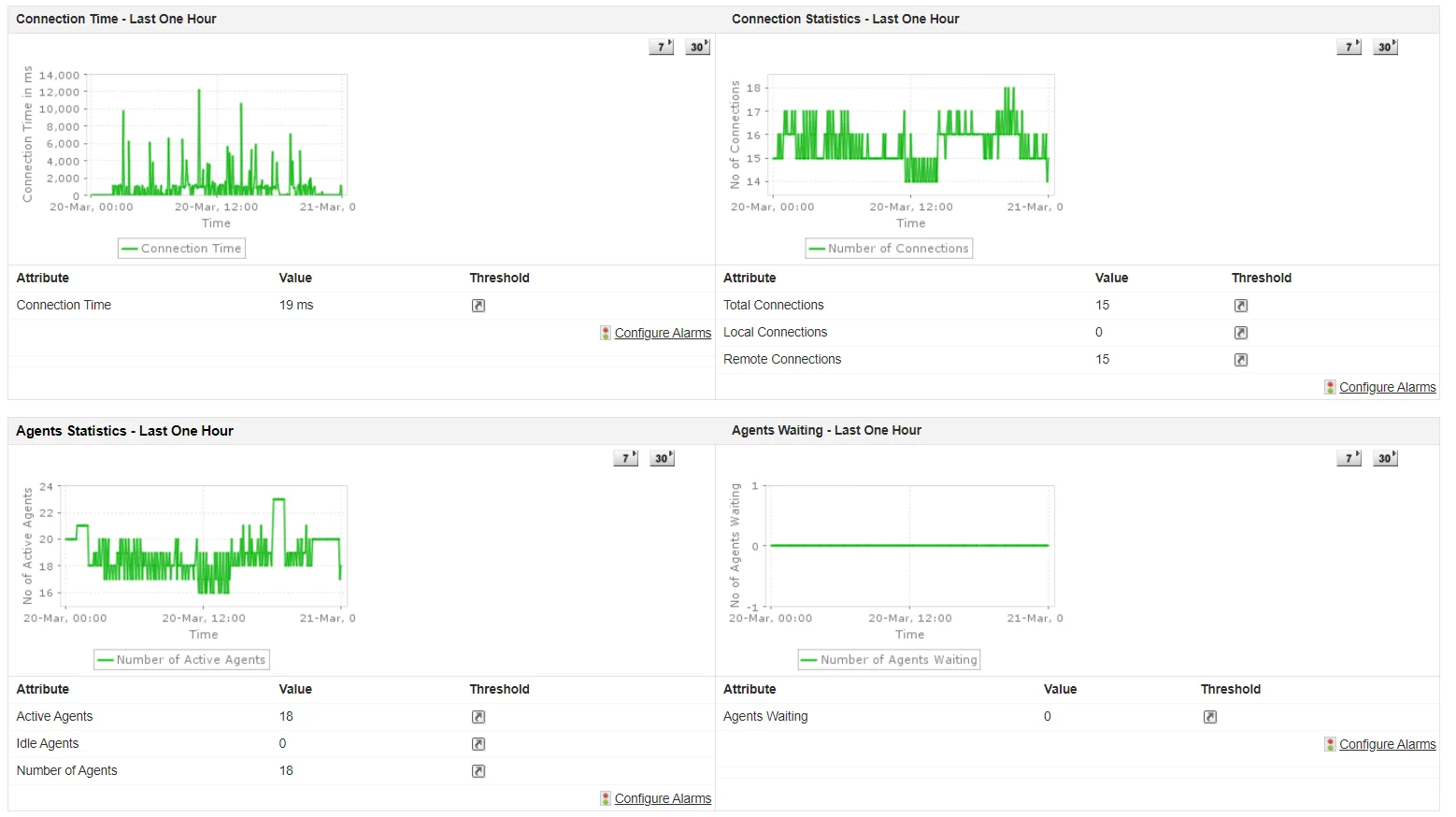Open threshold settings for Local Connections

tap(1241, 332)
